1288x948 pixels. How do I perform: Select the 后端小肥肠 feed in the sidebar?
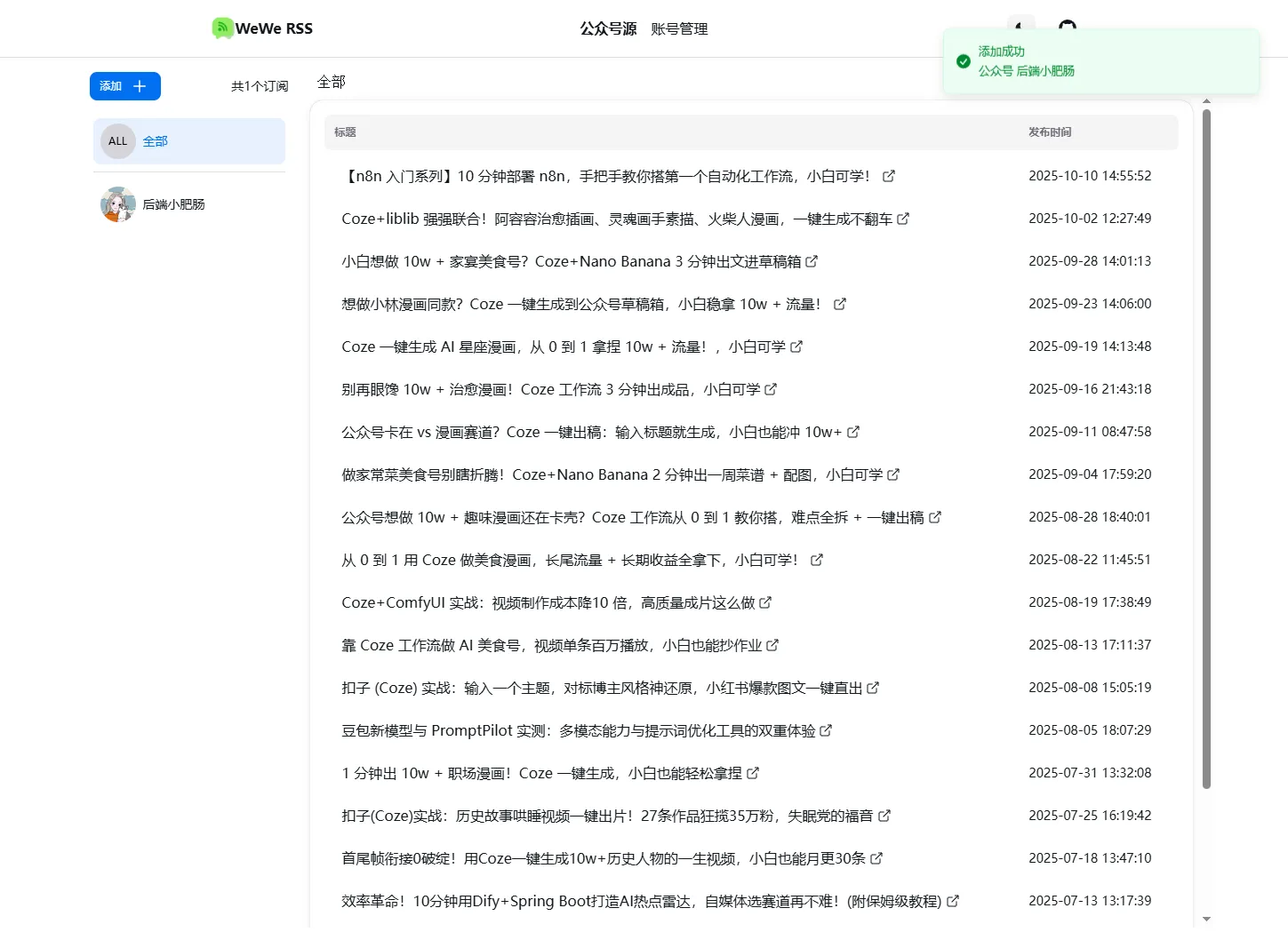pos(189,204)
